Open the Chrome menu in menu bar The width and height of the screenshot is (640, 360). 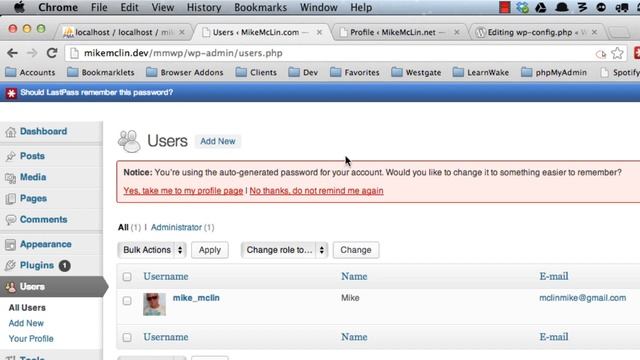coord(58,7)
